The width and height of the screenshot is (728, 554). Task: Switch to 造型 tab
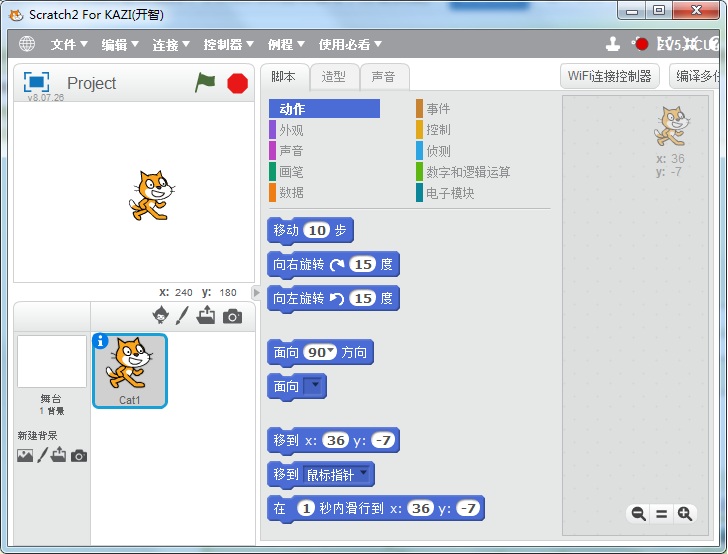334,77
